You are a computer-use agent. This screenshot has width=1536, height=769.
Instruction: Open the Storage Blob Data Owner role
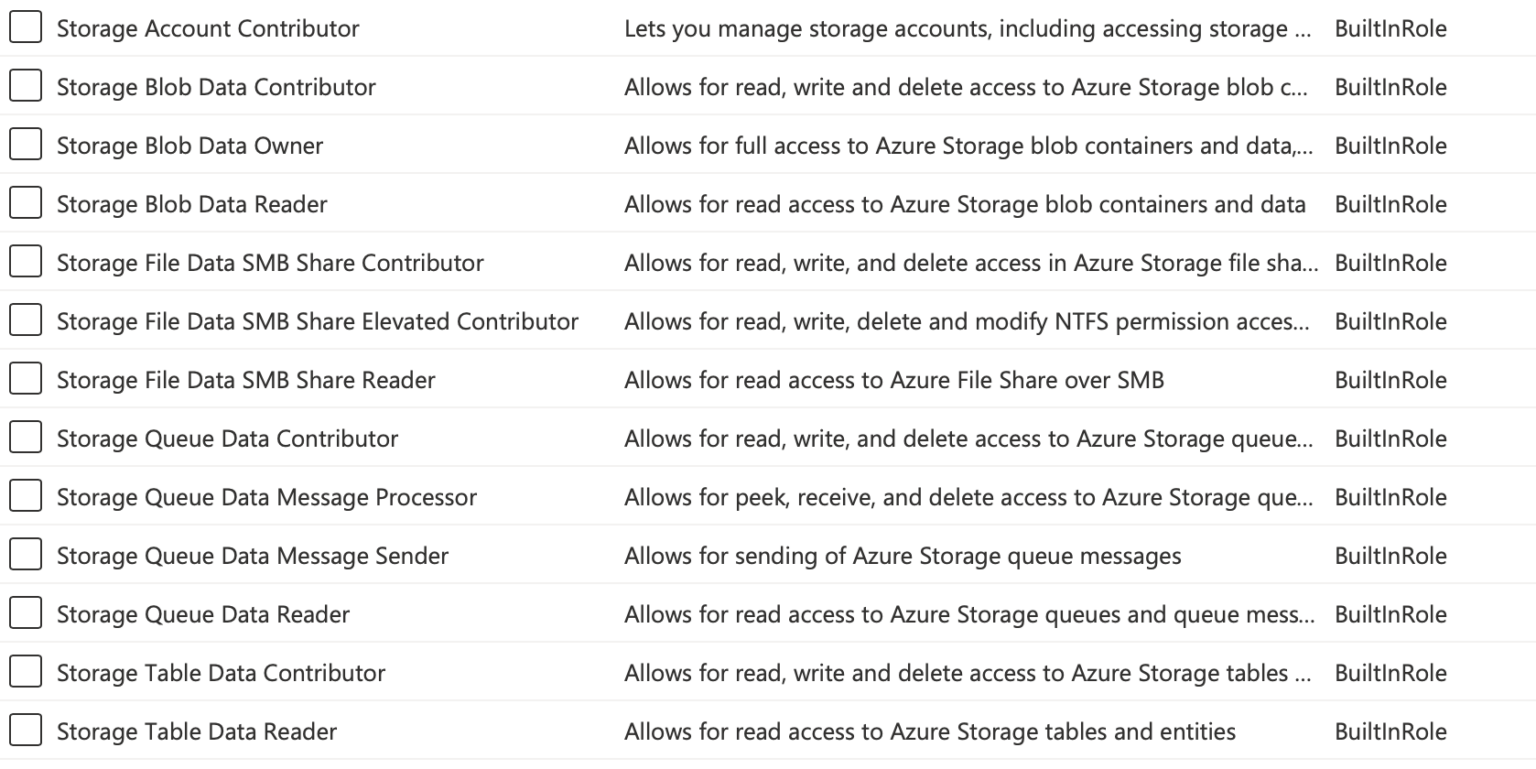point(190,144)
